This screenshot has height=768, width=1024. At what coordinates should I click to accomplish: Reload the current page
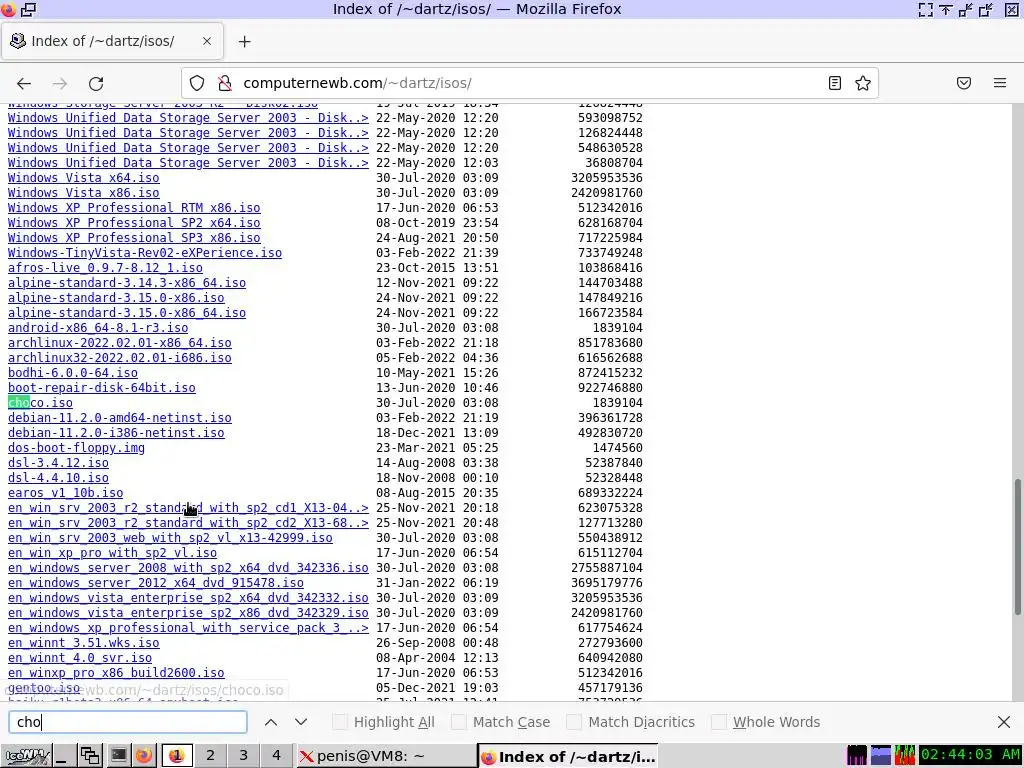pos(96,83)
